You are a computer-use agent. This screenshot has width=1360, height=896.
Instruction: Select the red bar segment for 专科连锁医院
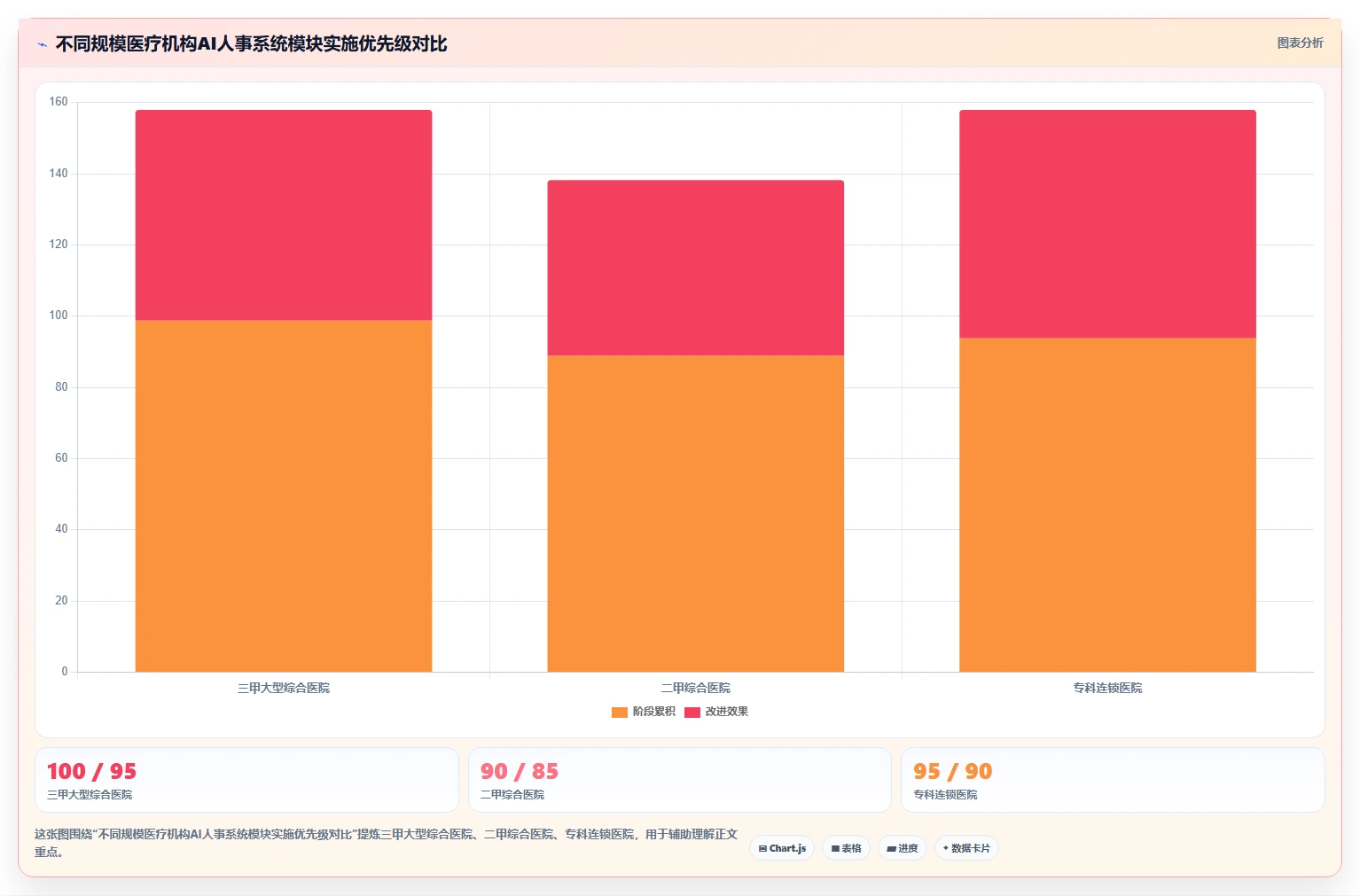click(x=1107, y=223)
